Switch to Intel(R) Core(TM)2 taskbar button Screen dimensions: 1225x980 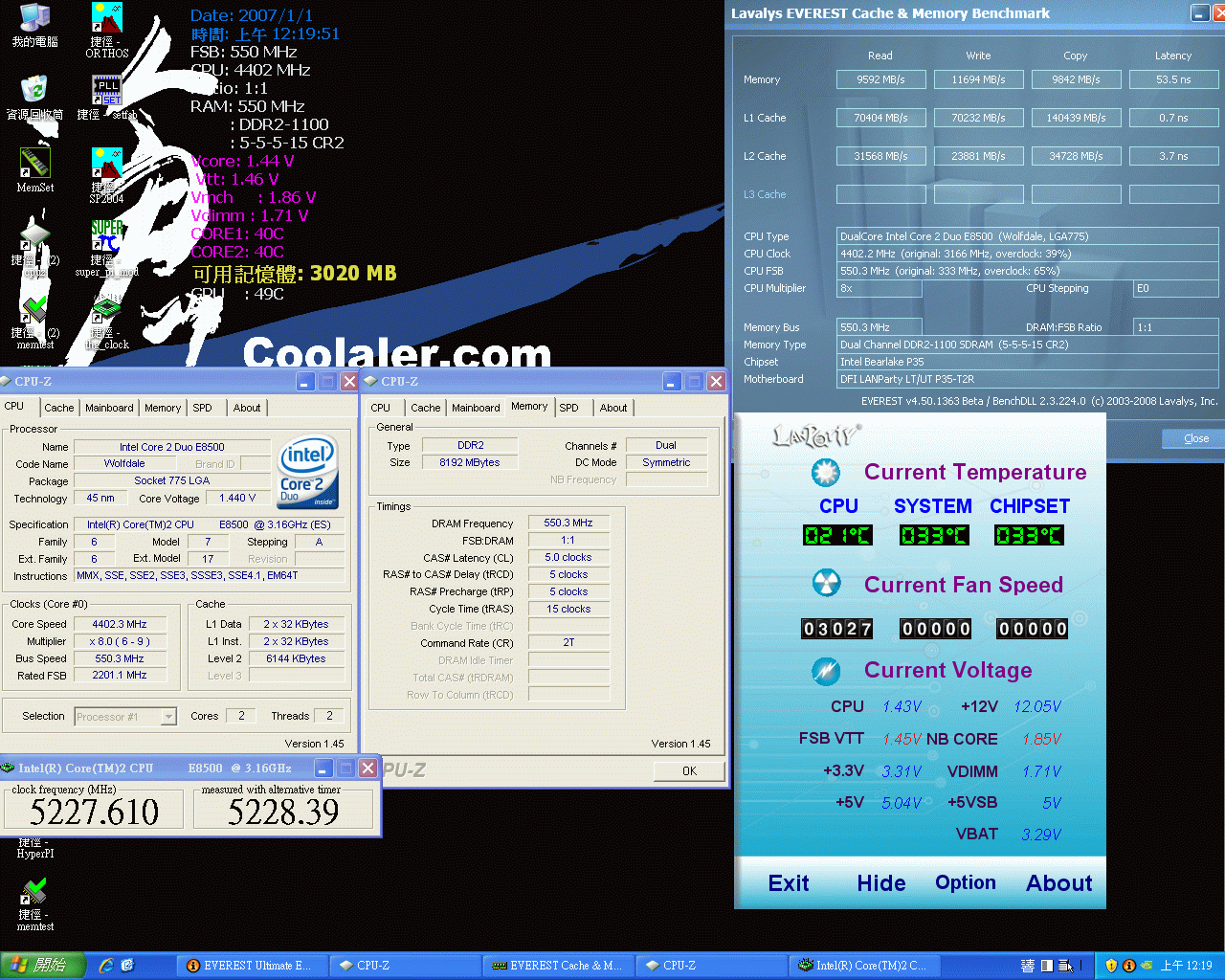pos(863,966)
